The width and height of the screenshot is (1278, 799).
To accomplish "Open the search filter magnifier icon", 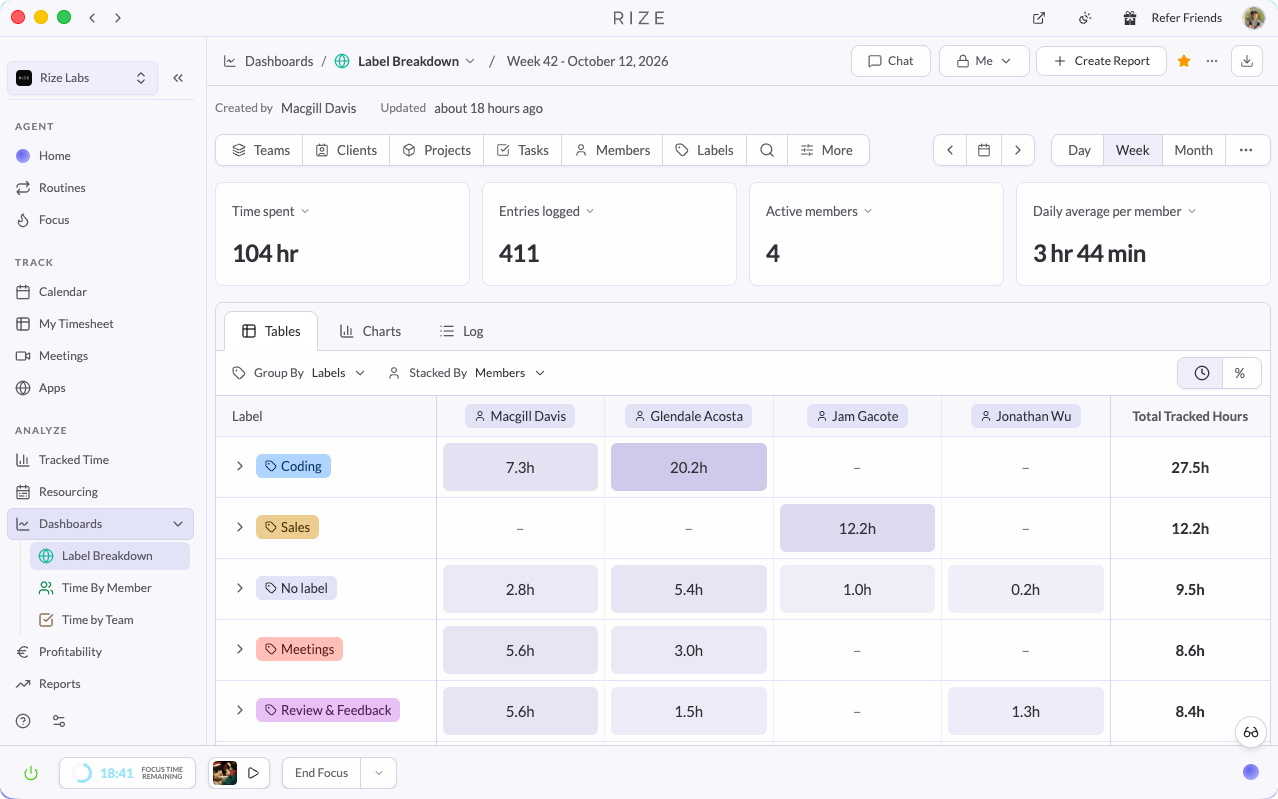I will (x=767, y=150).
